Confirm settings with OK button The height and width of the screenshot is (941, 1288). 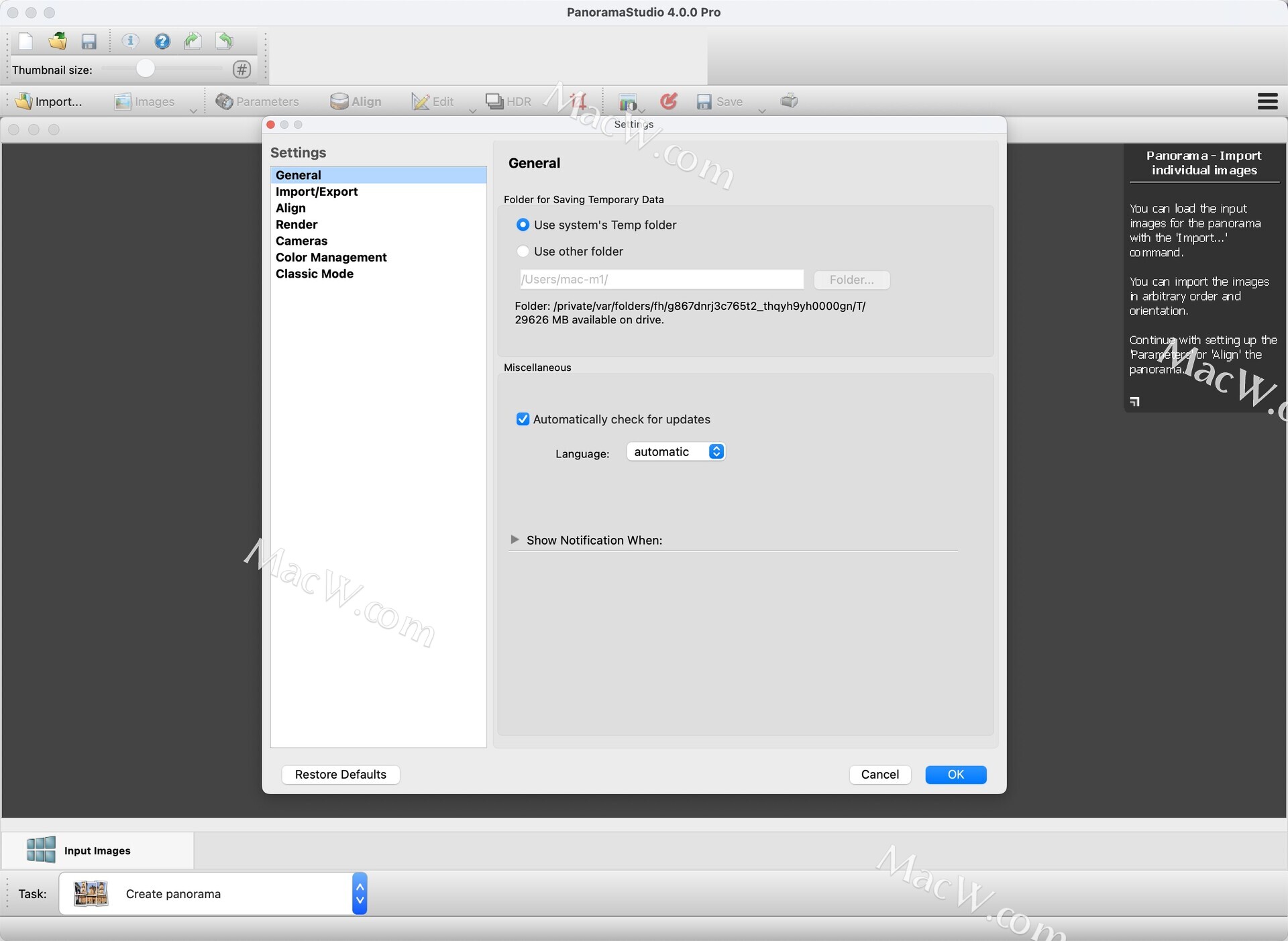coord(955,775)
